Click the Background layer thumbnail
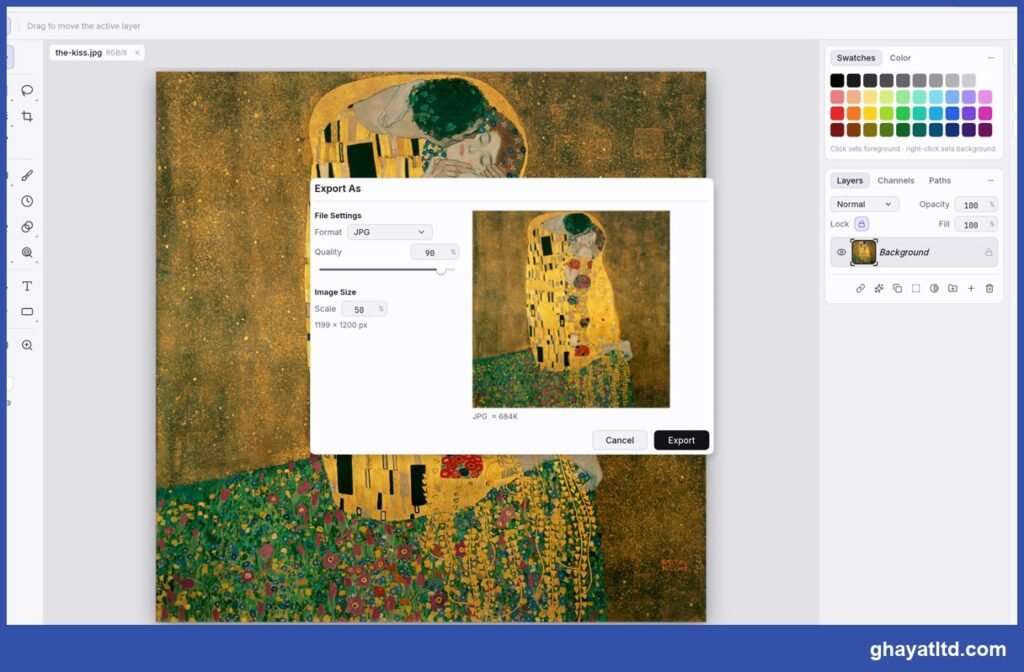The image size is (1024, 672). click(863, 252)
